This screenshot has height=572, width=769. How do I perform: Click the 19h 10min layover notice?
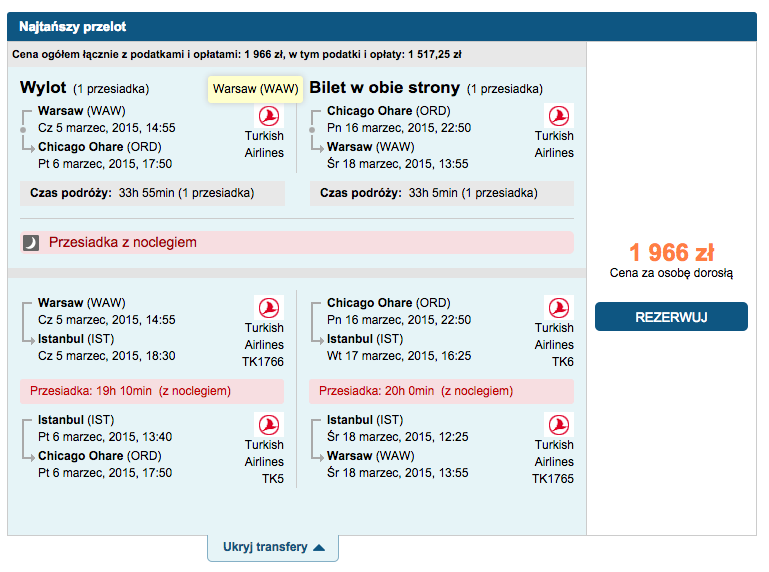152,391
